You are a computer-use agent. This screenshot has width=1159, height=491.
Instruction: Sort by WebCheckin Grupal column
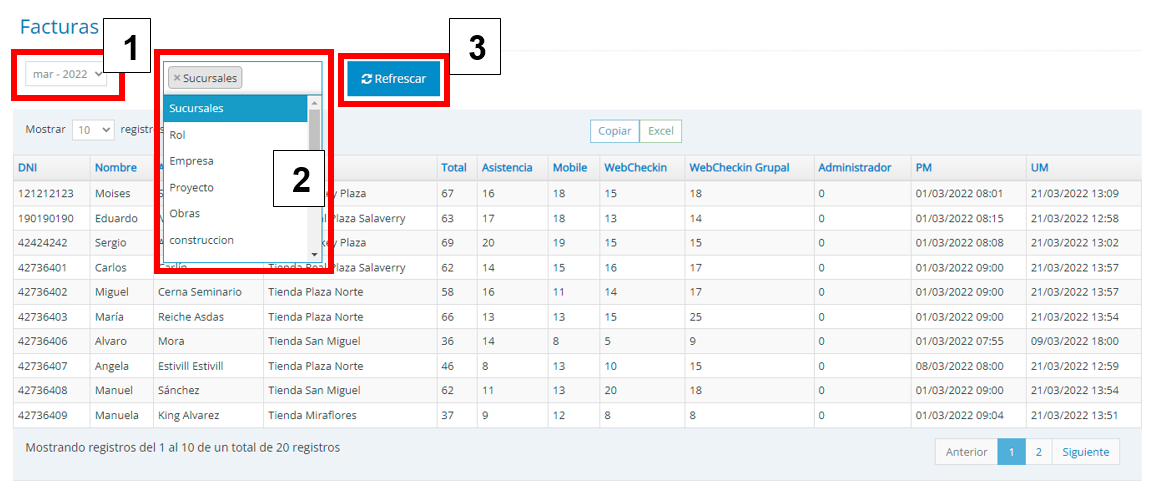click(737, 168)
